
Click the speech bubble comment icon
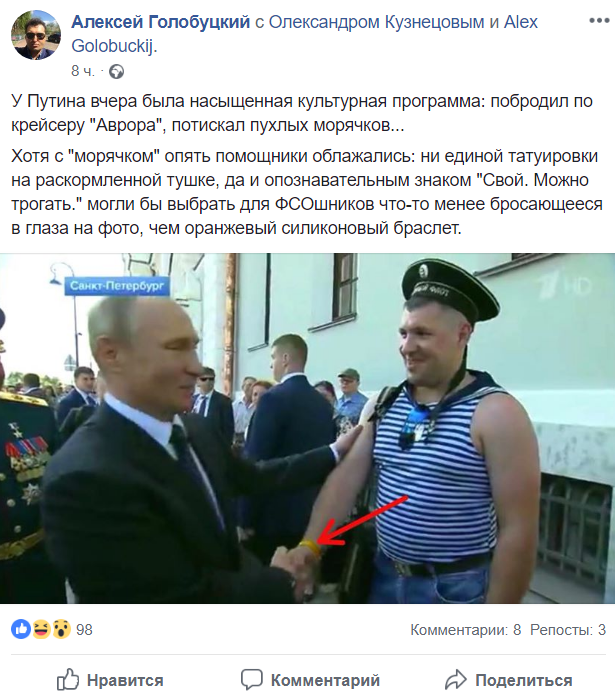coord(251,680)
